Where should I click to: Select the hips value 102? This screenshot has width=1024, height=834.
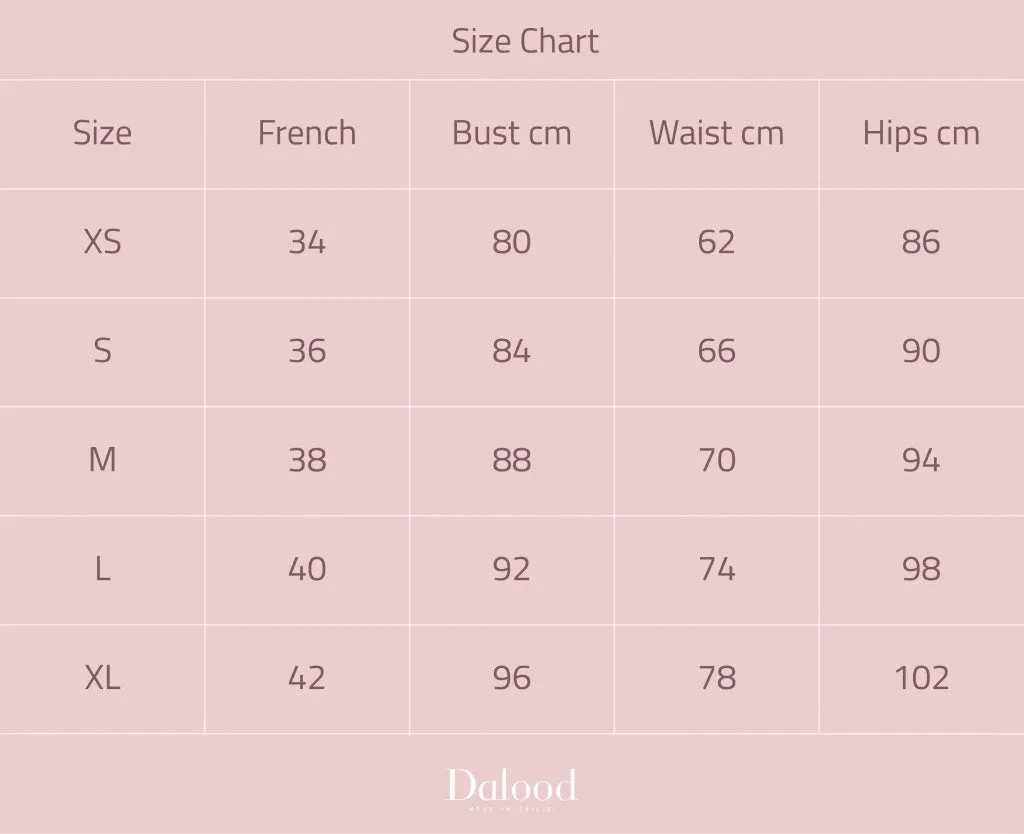coord(921,677)
